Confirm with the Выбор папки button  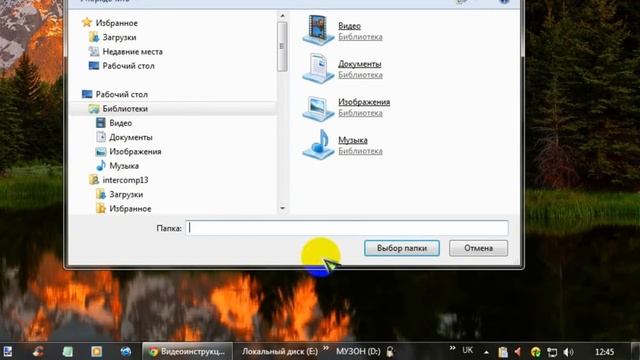coord(402,248)
